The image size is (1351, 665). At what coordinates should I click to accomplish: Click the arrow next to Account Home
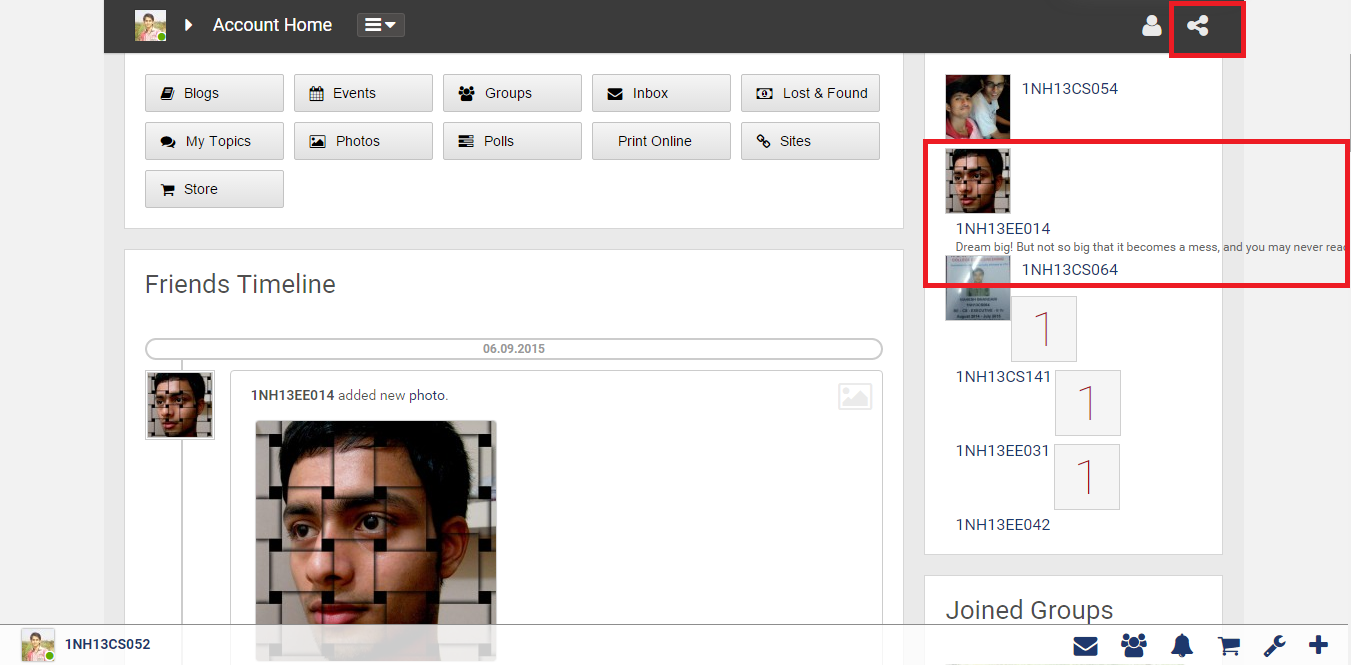[188, 25]
